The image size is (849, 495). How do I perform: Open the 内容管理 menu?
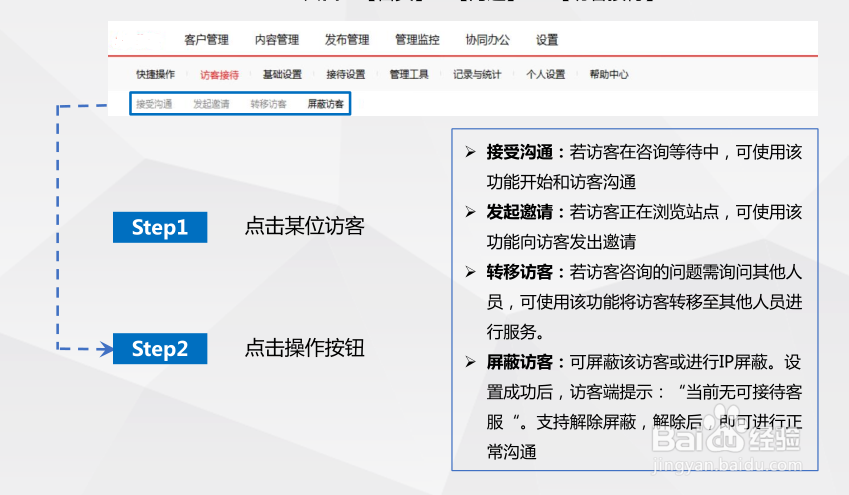coord(277,40)
